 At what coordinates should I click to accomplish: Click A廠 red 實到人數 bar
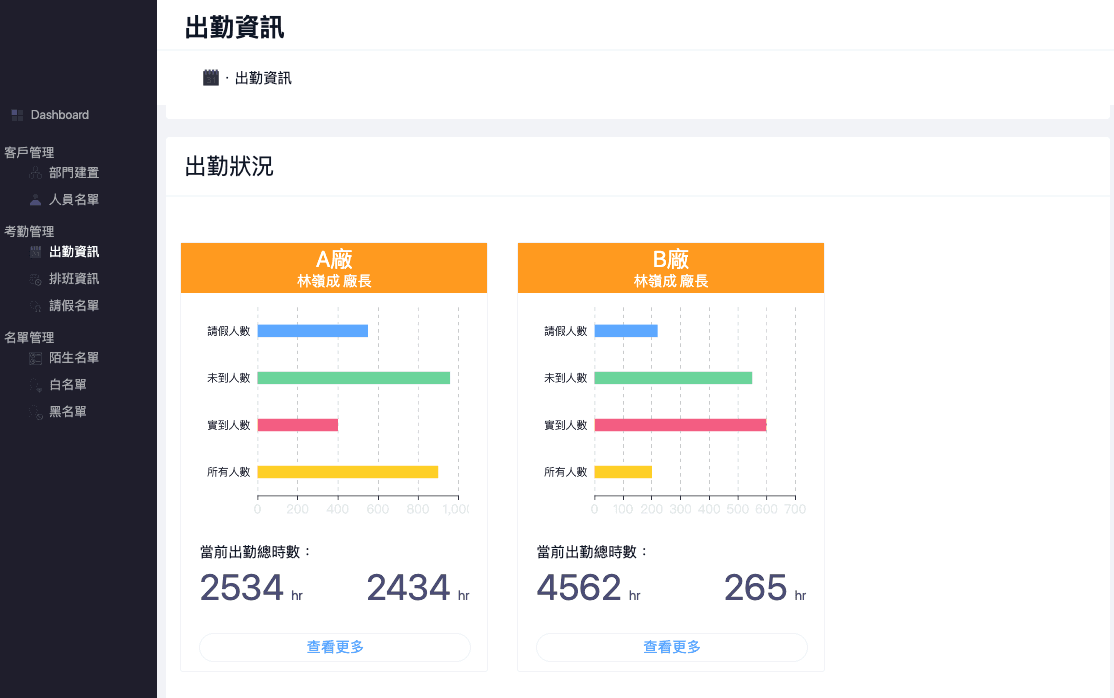pos(298,425)
